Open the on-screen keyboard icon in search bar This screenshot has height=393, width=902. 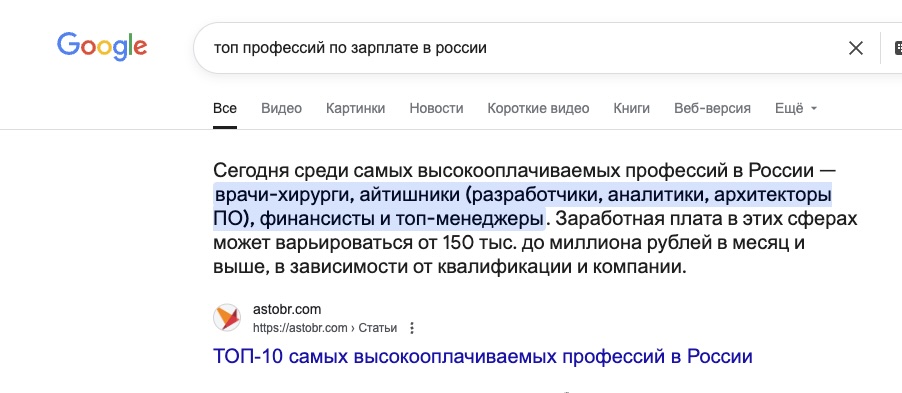tap(897, 48)
